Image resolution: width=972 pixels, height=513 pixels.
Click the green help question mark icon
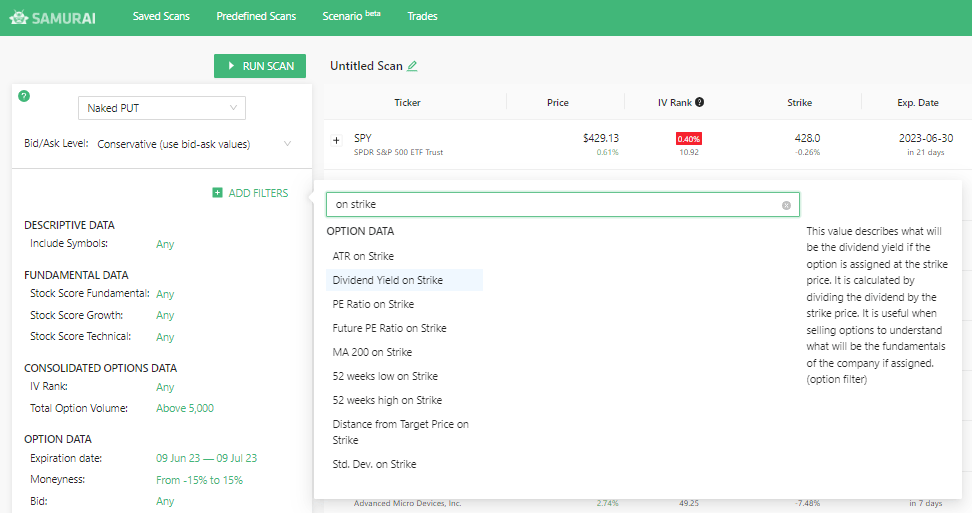[24, 96]
